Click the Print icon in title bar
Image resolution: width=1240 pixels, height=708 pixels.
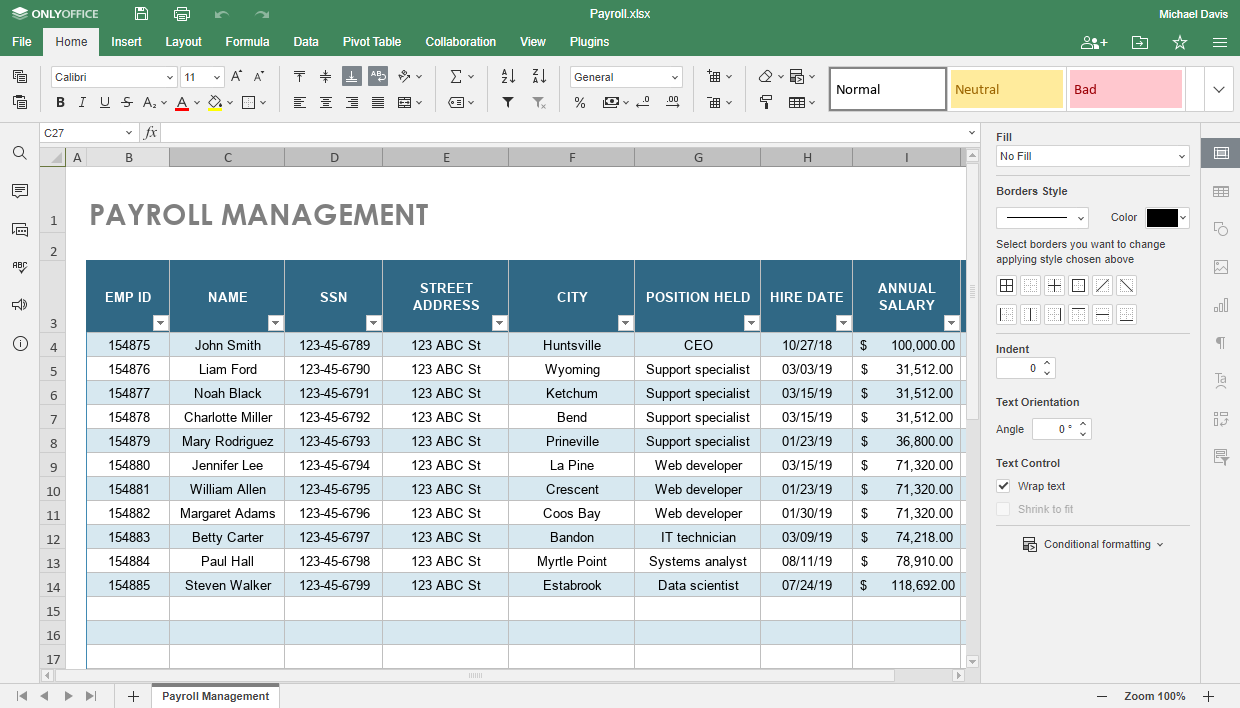click(x=181, y=14)
